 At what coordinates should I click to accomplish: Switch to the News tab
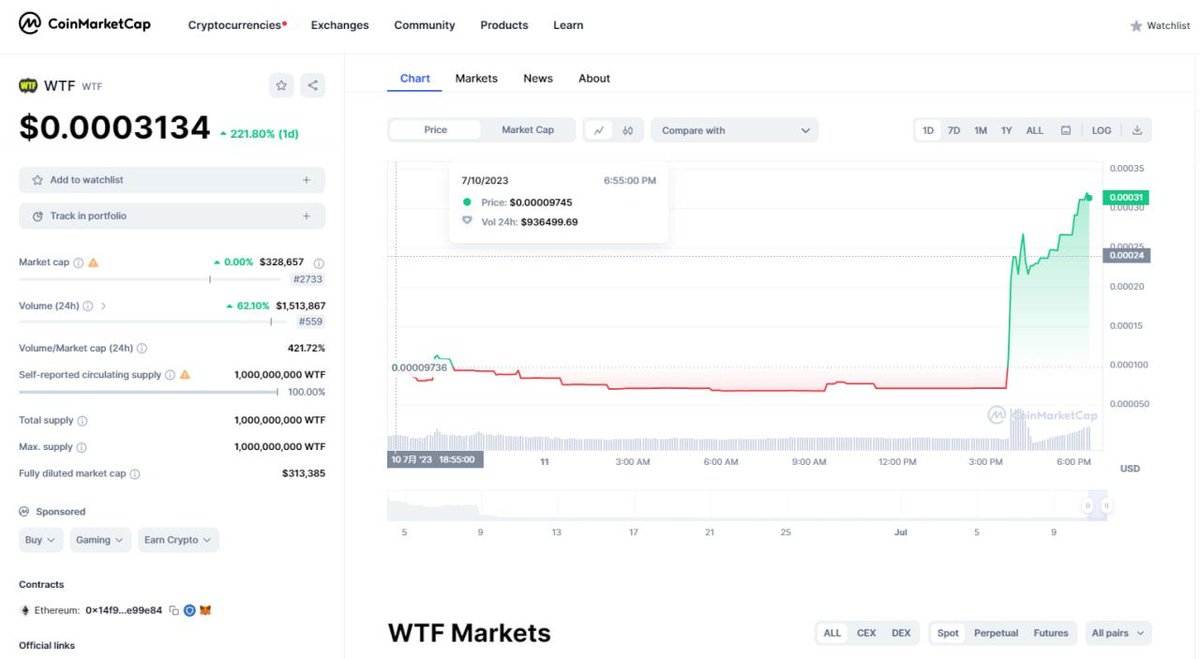538,78
